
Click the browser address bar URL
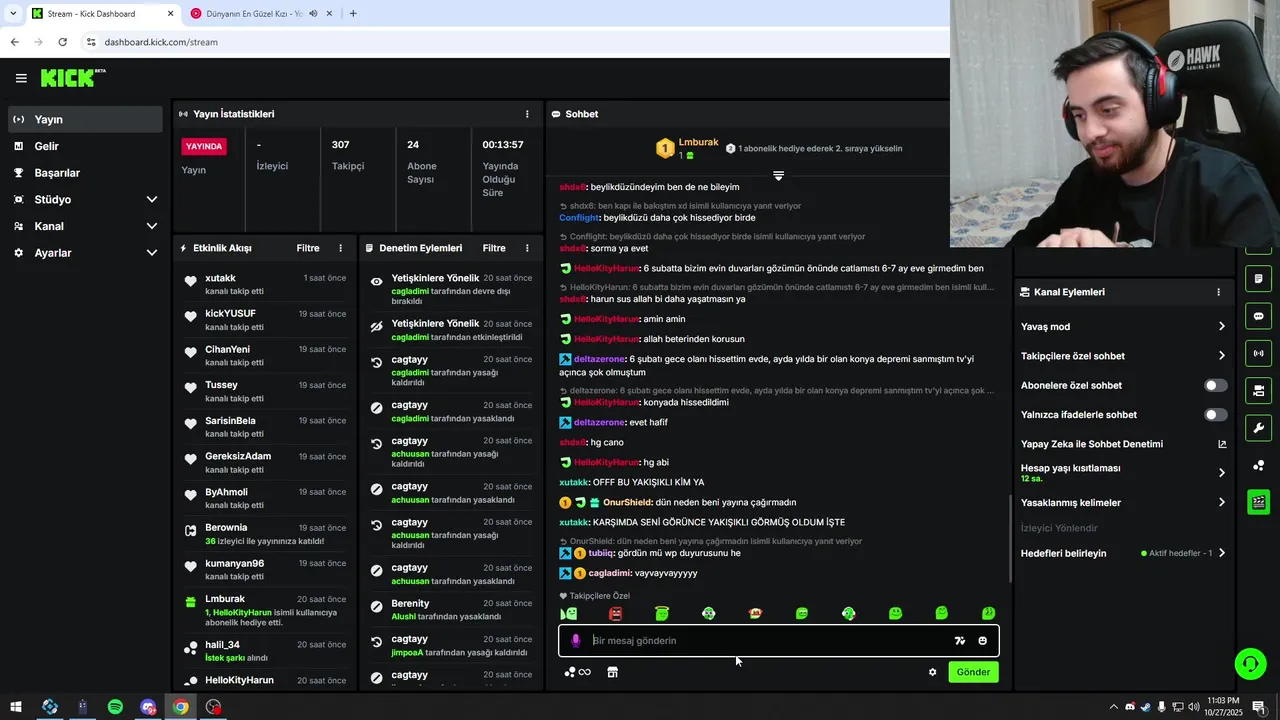(x=161, y=42)
